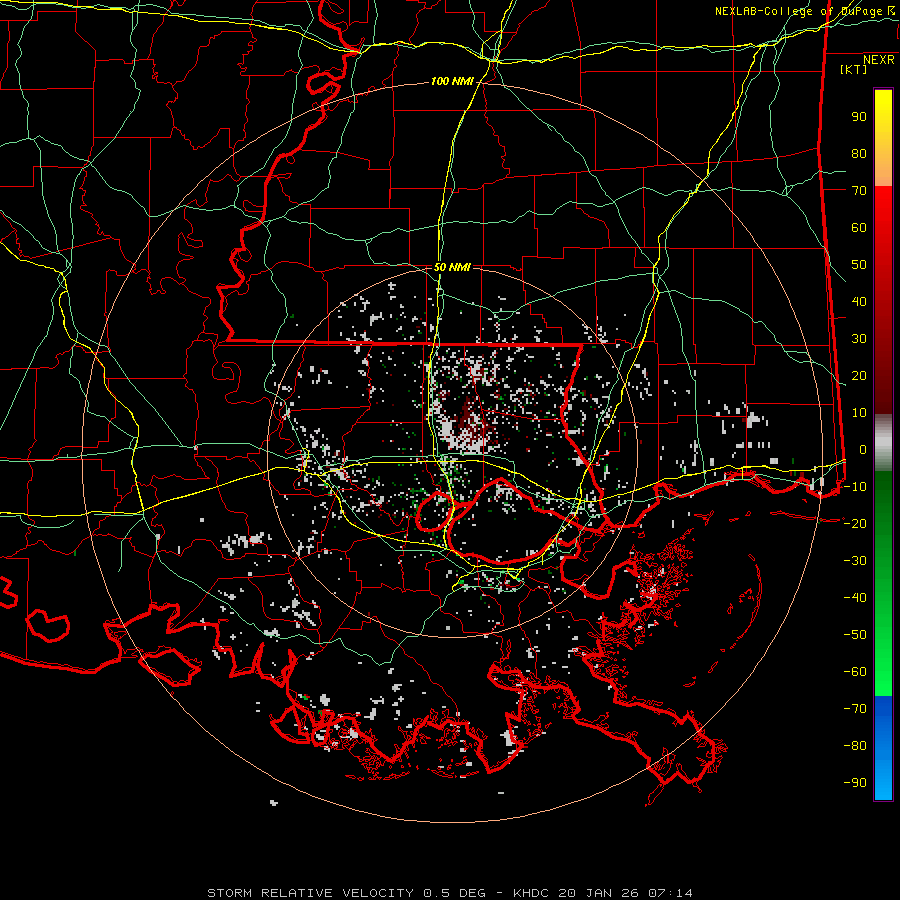Pick the yellow-orange top segment of the color bar
Screen dimensions: 900x900
[x=883, y=138]
